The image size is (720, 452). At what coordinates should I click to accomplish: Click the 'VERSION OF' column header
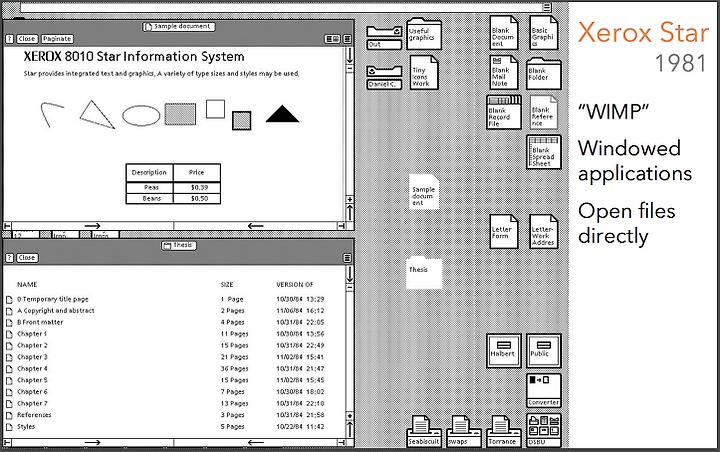point(295,285)
